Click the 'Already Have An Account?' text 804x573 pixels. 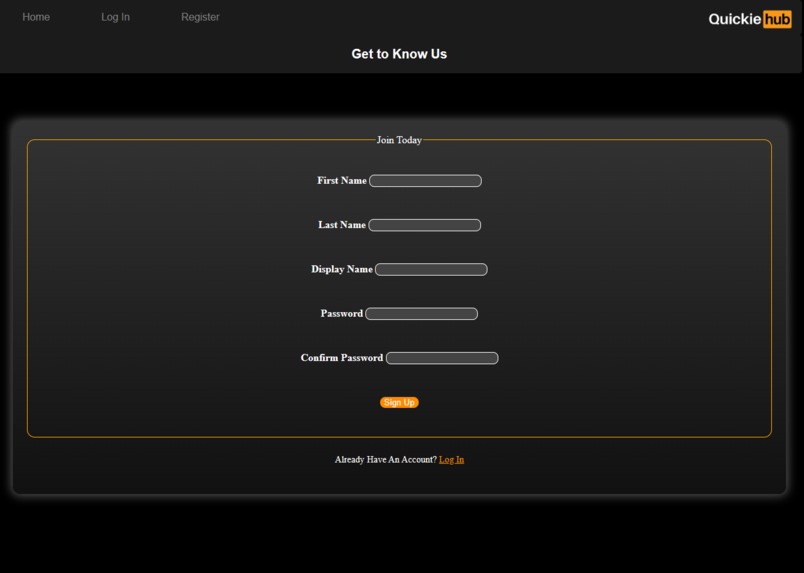tap(386, 460)
